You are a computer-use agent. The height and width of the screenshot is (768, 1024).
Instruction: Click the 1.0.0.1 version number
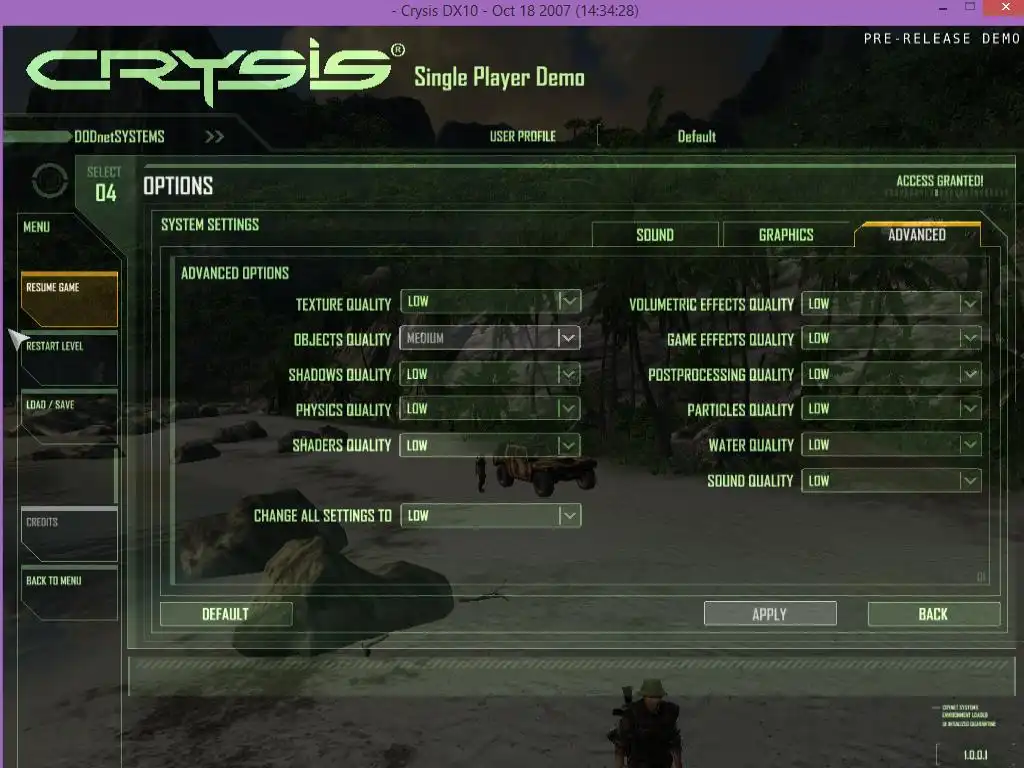[x=976, y=755]
